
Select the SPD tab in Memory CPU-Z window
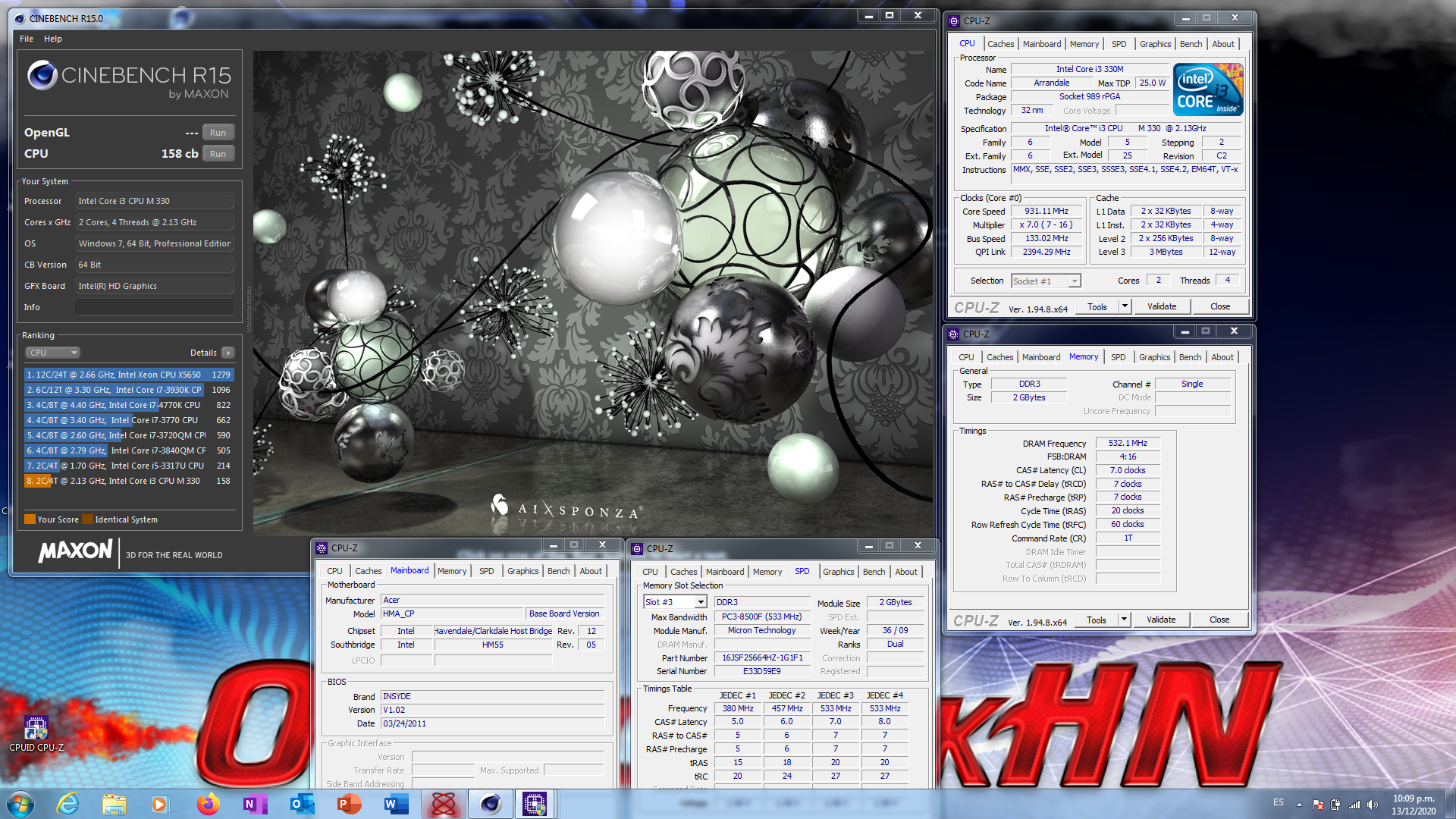click(1119, 357)
